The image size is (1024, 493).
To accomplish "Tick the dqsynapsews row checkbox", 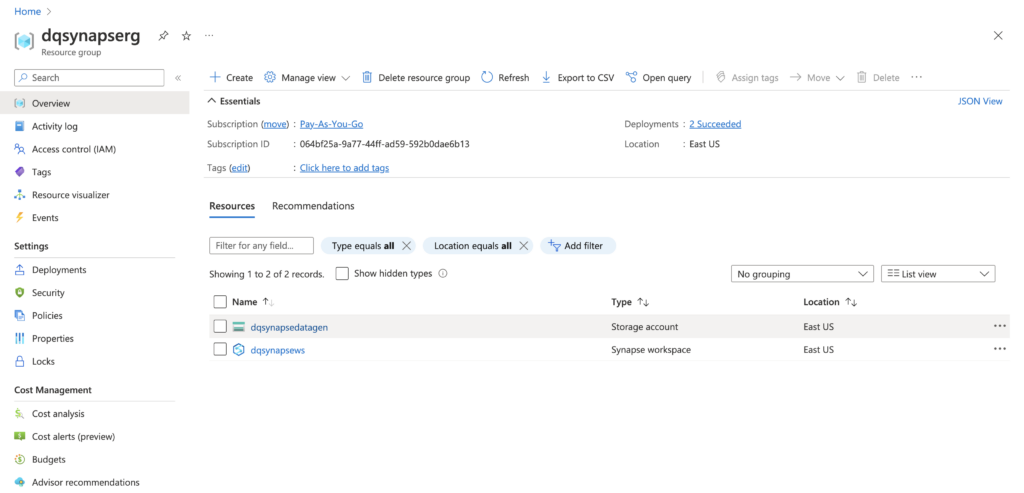I will coord(220,350).
